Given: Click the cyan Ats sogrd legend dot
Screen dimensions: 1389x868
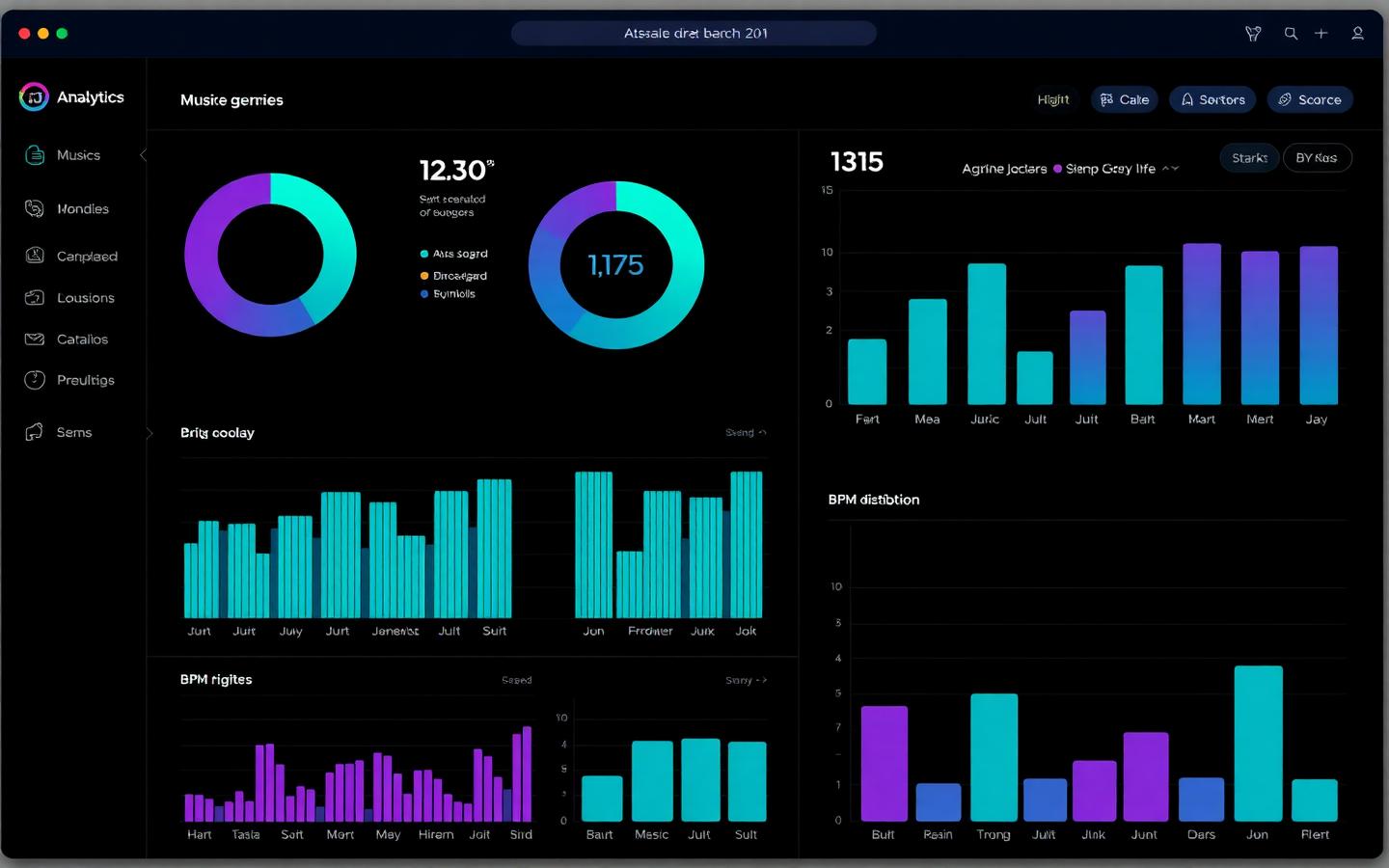Looking at the screenshot, I should tap(424, 255).
